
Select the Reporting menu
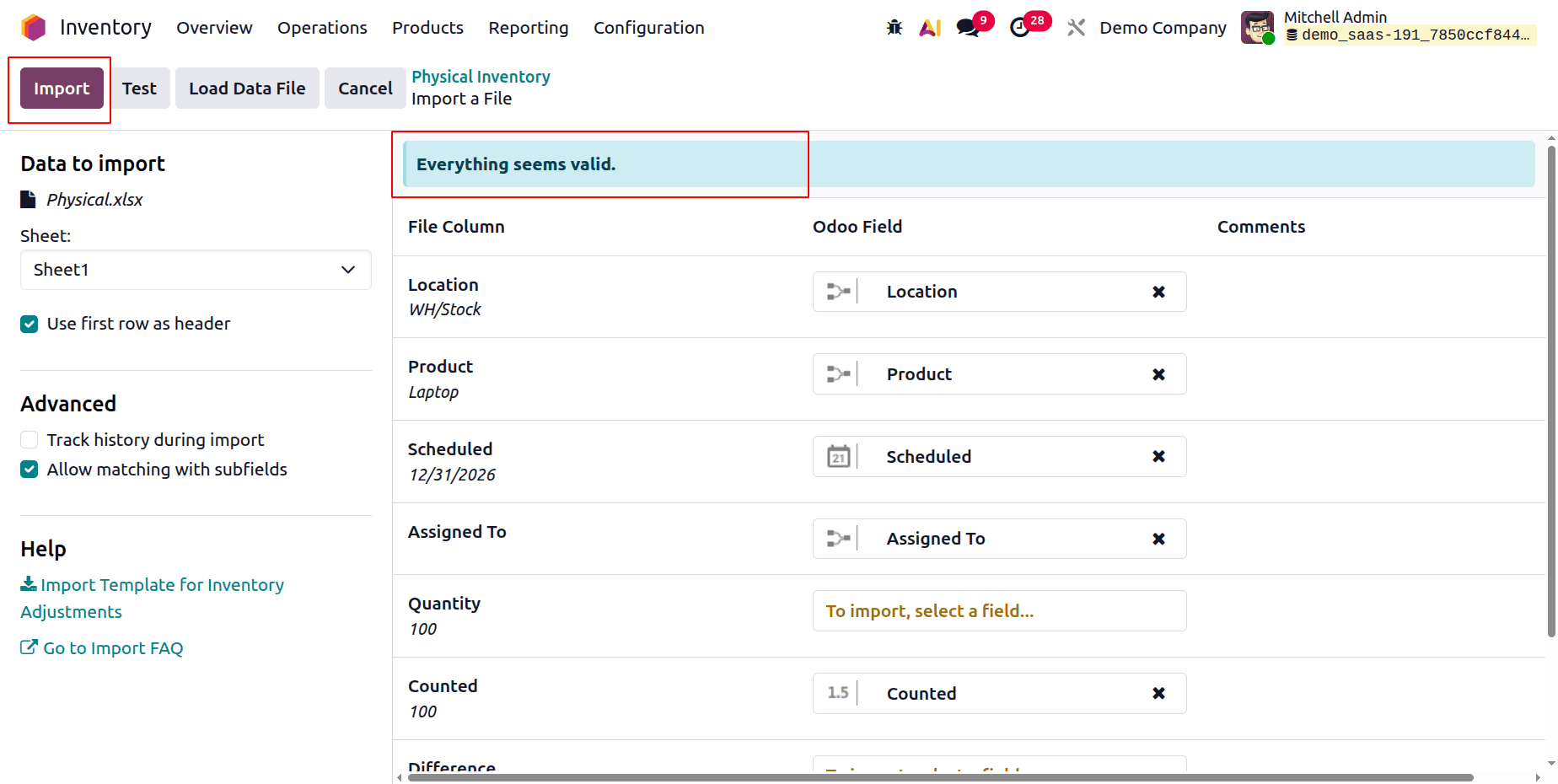click(x=528, y=27)
